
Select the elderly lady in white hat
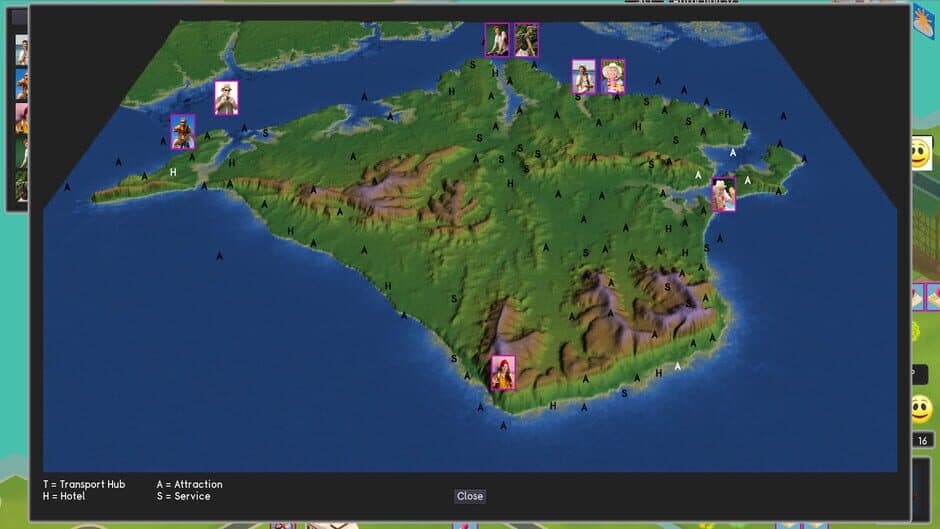click(x=613, y=76)
